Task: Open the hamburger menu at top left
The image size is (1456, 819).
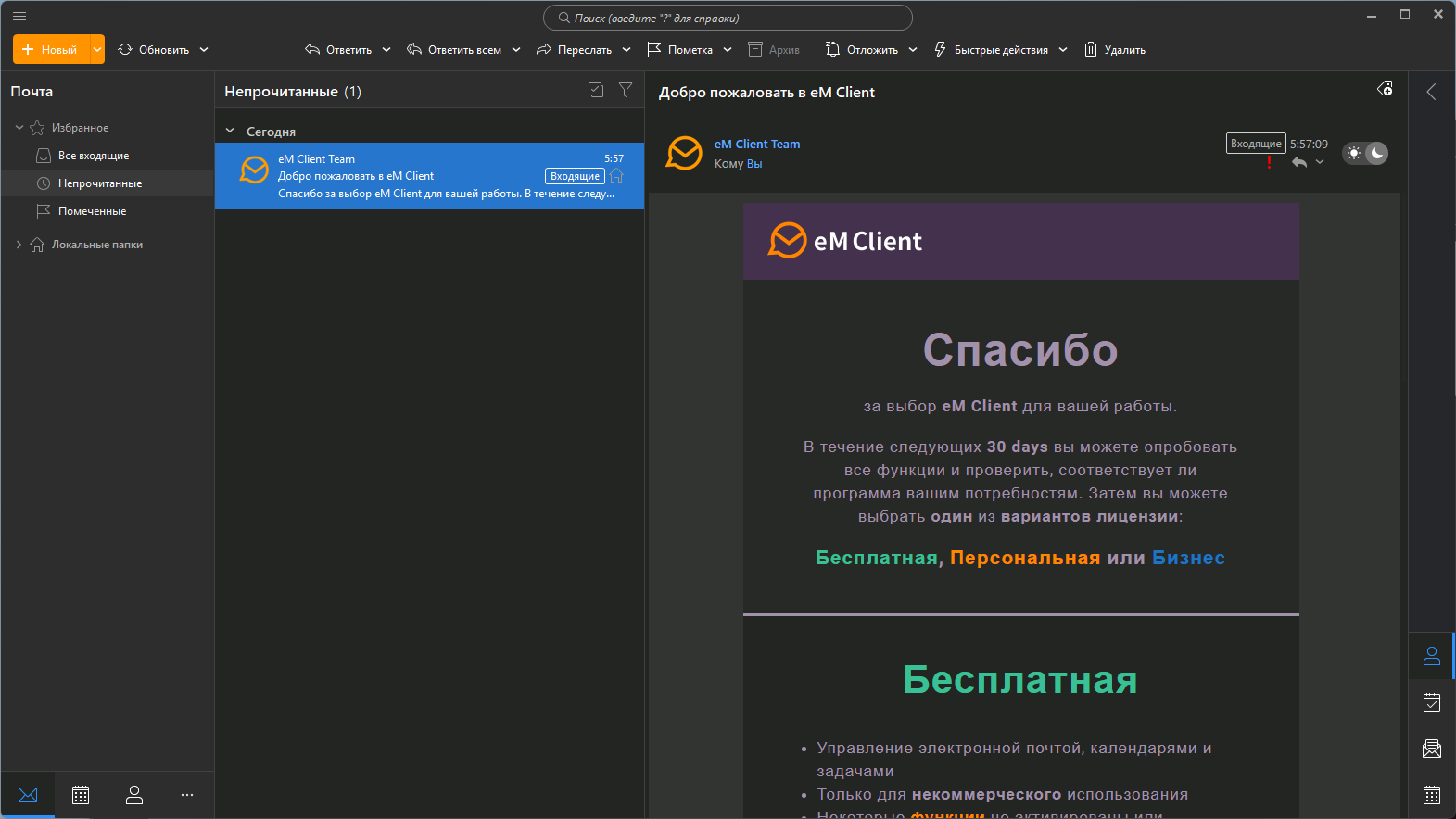Action: 19,16
